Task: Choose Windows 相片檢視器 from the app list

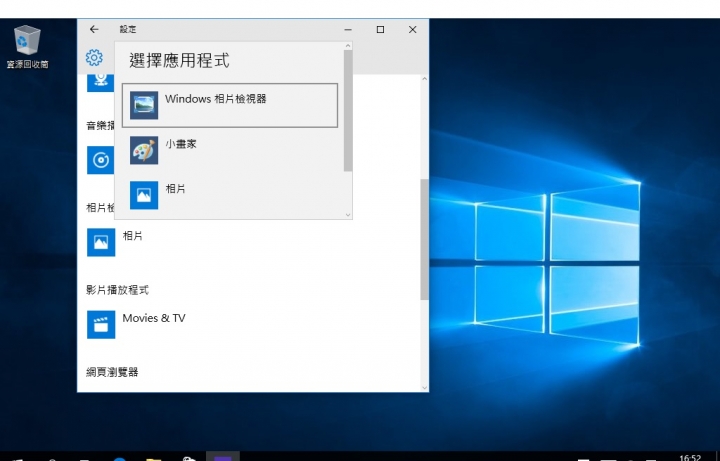Action: 230,105
